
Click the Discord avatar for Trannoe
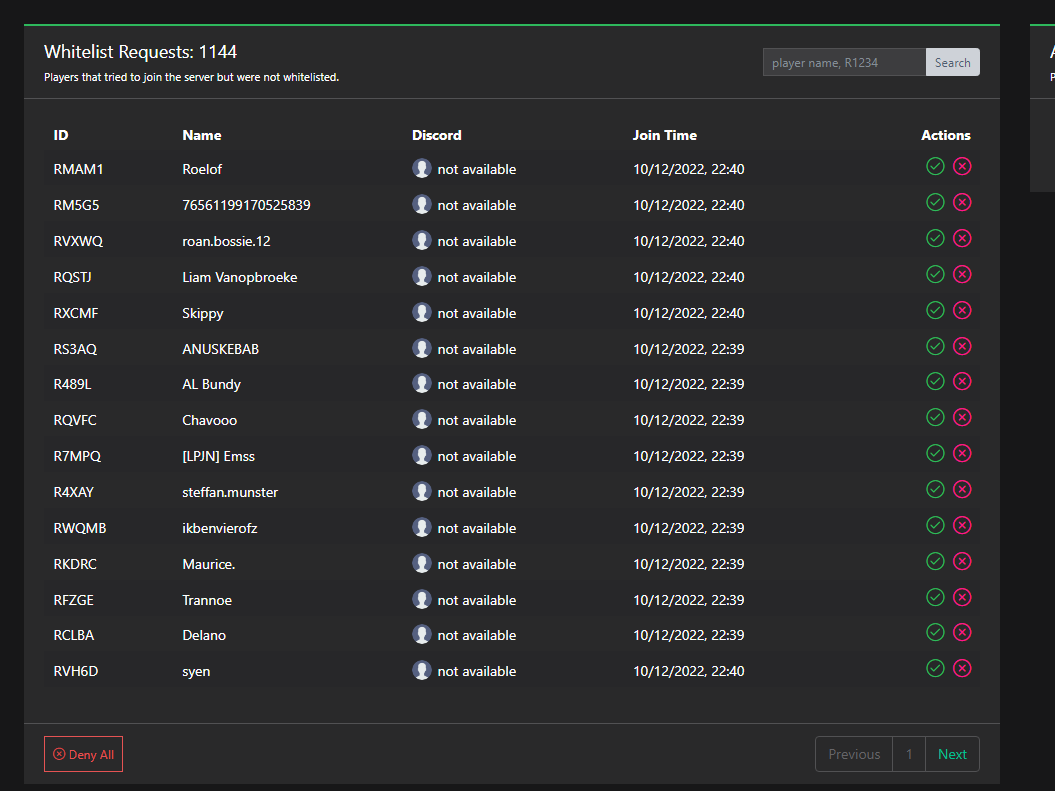(422, 599)
